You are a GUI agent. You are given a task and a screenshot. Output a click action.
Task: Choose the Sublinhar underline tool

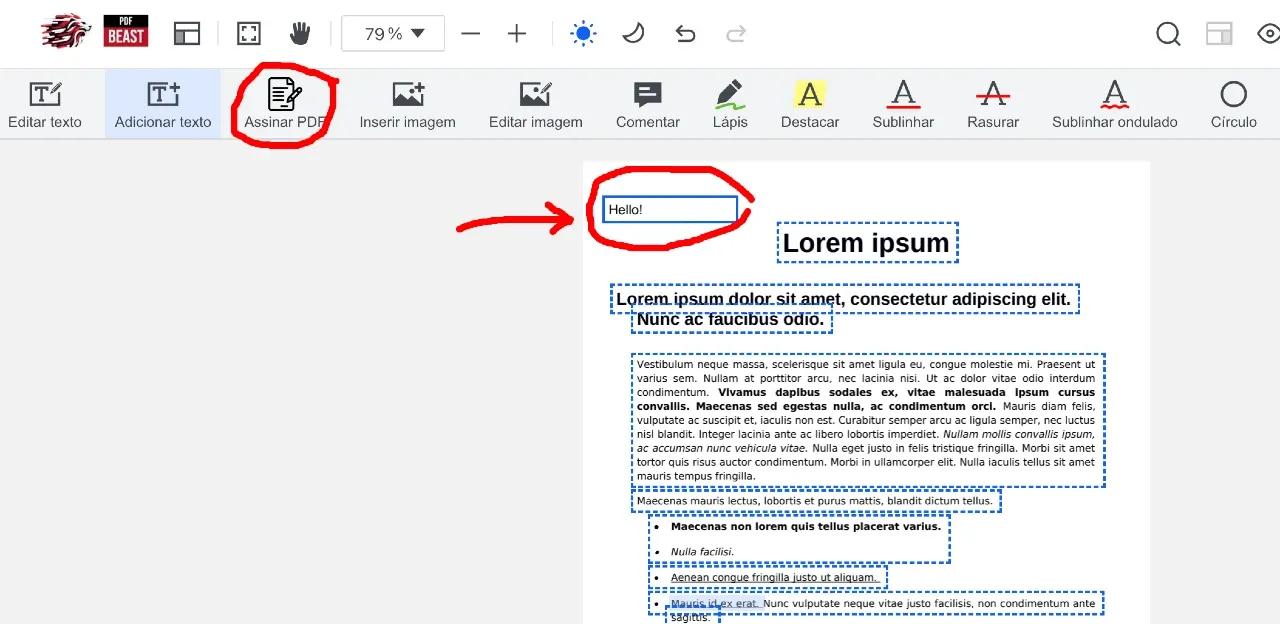[903, 104]
